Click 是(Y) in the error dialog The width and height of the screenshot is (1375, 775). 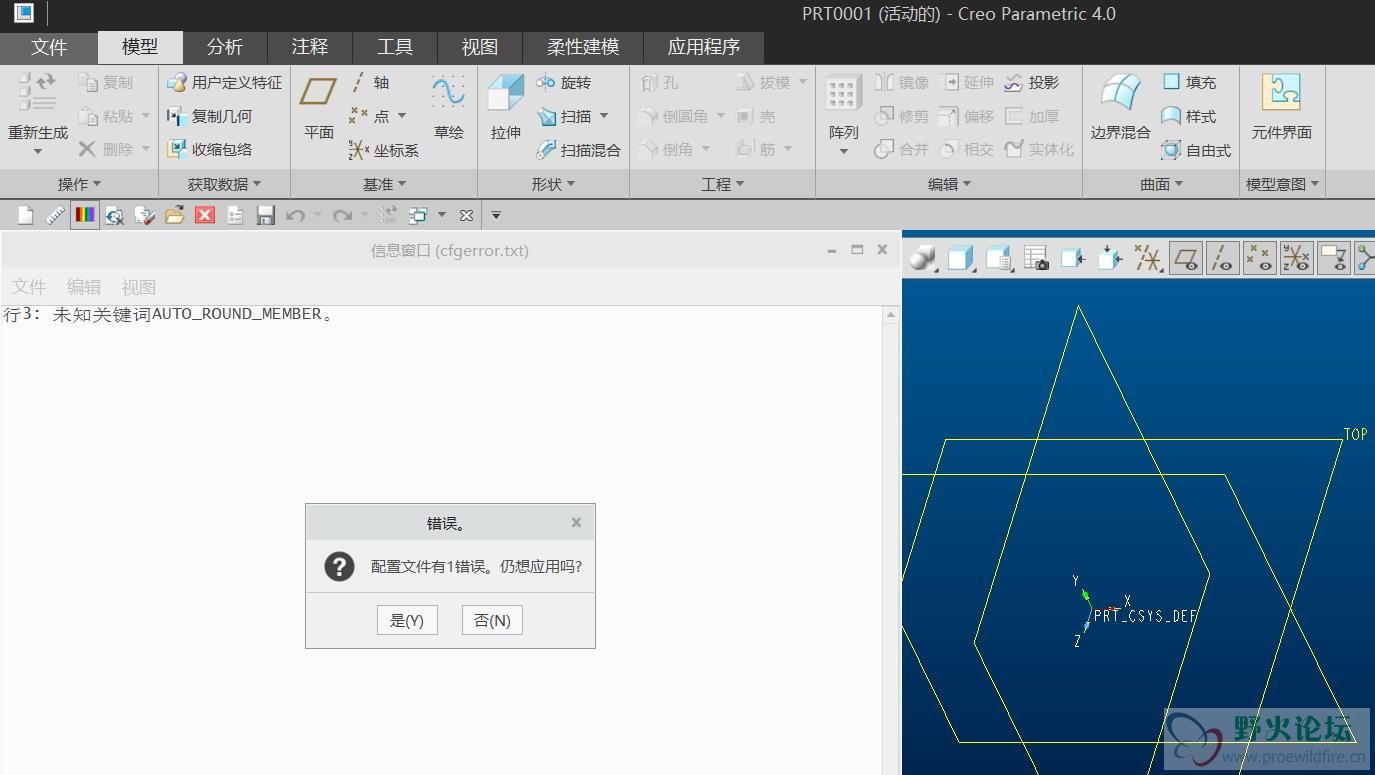click(x=407, y=620)
